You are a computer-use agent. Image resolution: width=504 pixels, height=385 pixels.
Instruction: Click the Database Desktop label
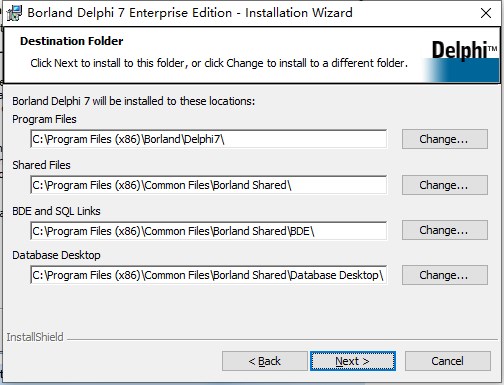pyautogui.click(x=56, y=255)
